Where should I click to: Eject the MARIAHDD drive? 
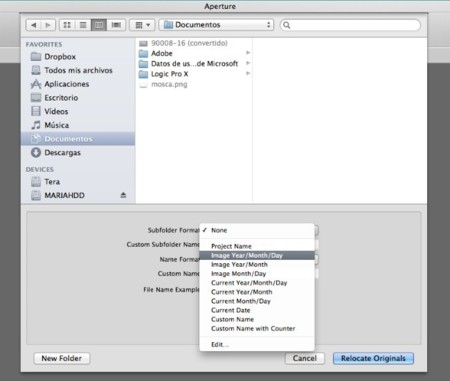(123, 195)
